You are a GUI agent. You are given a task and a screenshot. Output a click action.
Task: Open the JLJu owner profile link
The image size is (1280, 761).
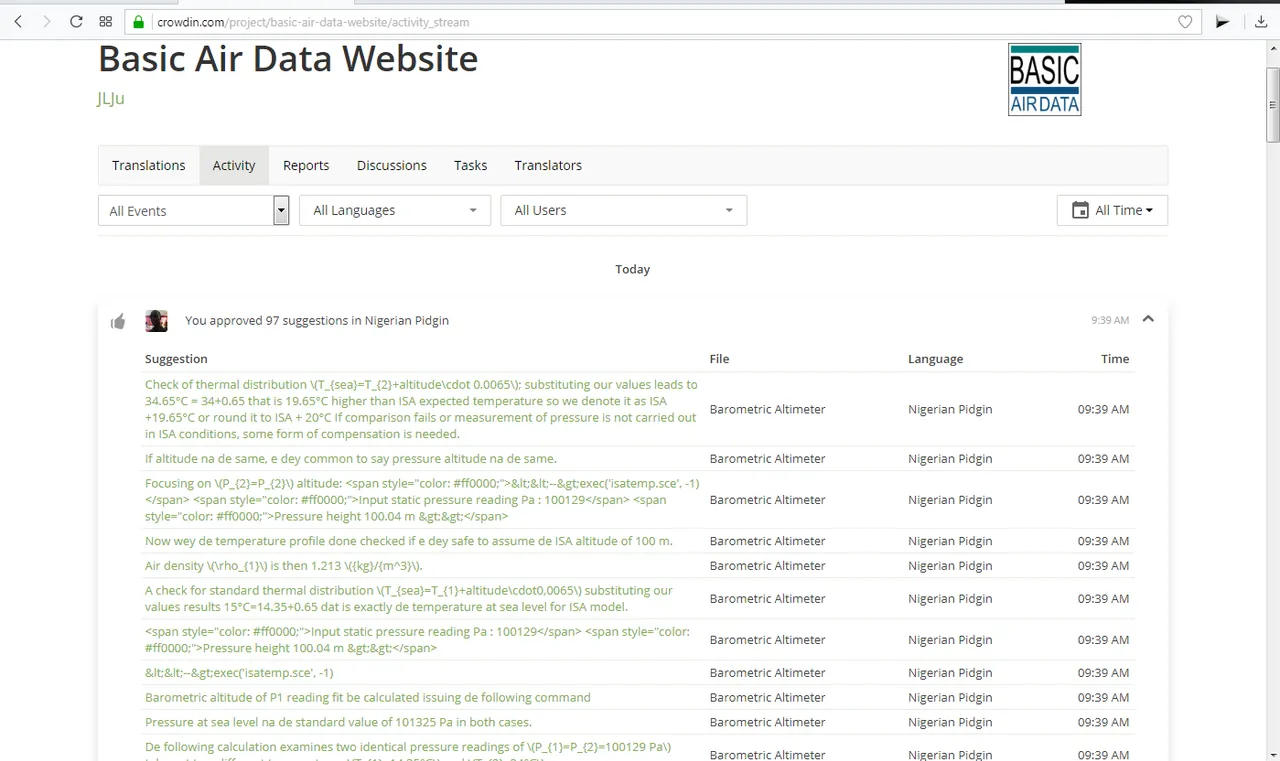point(111,98)
